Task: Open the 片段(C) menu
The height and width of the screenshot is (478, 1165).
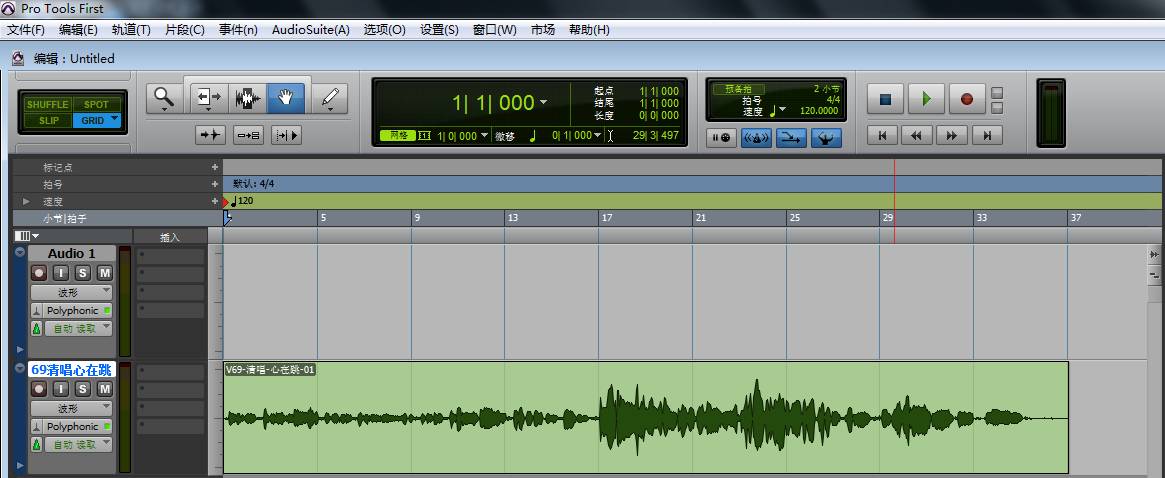Action: (x=184, y=30)
